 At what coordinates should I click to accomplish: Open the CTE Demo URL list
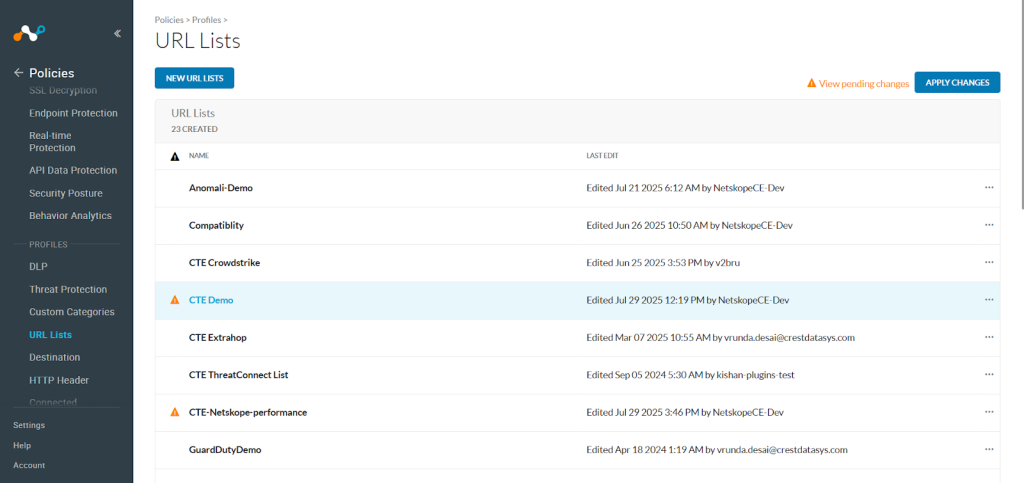[x=211, y=300]
